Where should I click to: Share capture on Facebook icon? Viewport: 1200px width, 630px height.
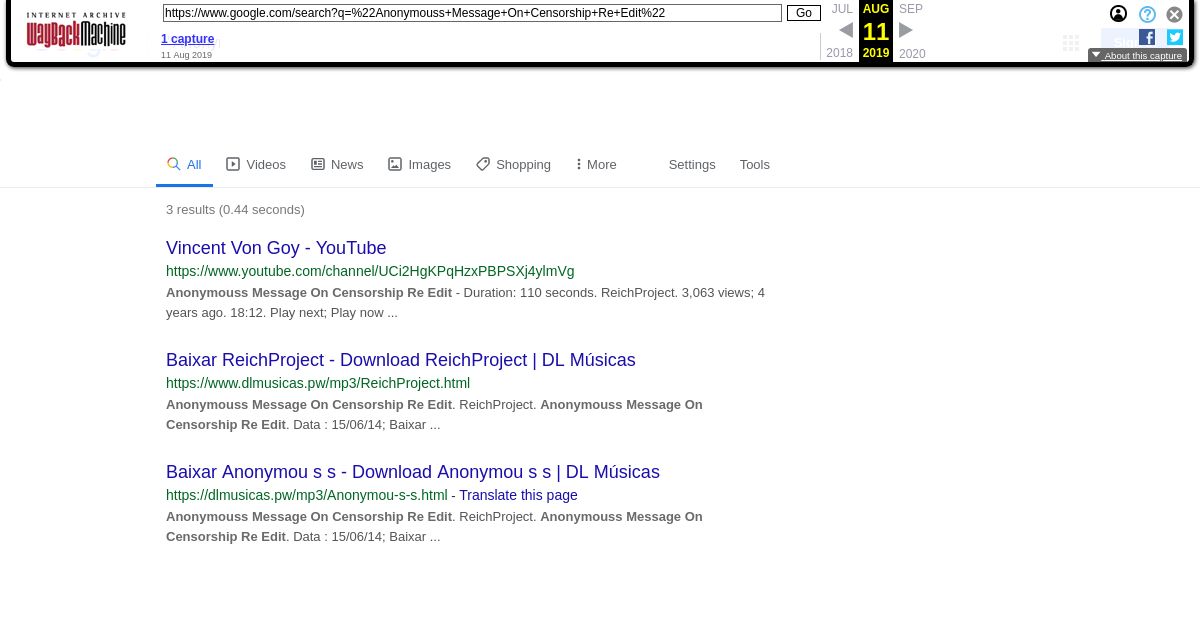coord(1147,37)
